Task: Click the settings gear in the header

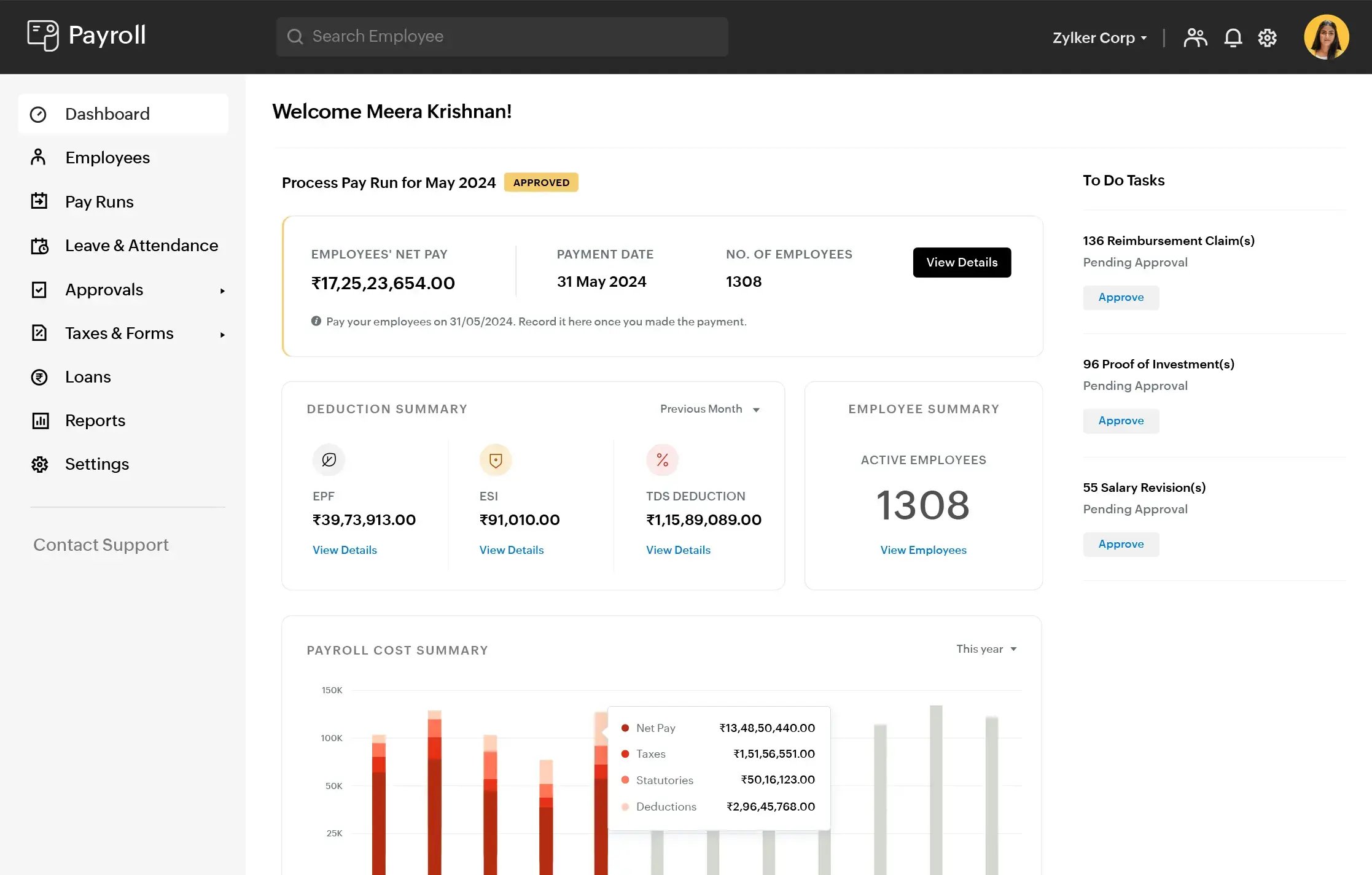Action: pyautogui.click(x=1268, y=37)
